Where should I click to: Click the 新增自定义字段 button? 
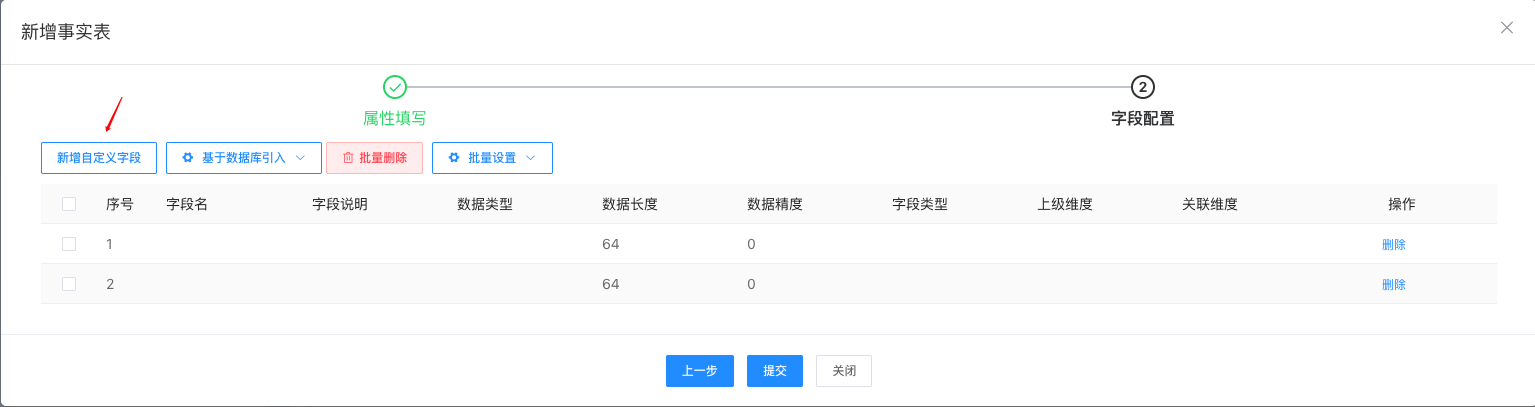99,158
